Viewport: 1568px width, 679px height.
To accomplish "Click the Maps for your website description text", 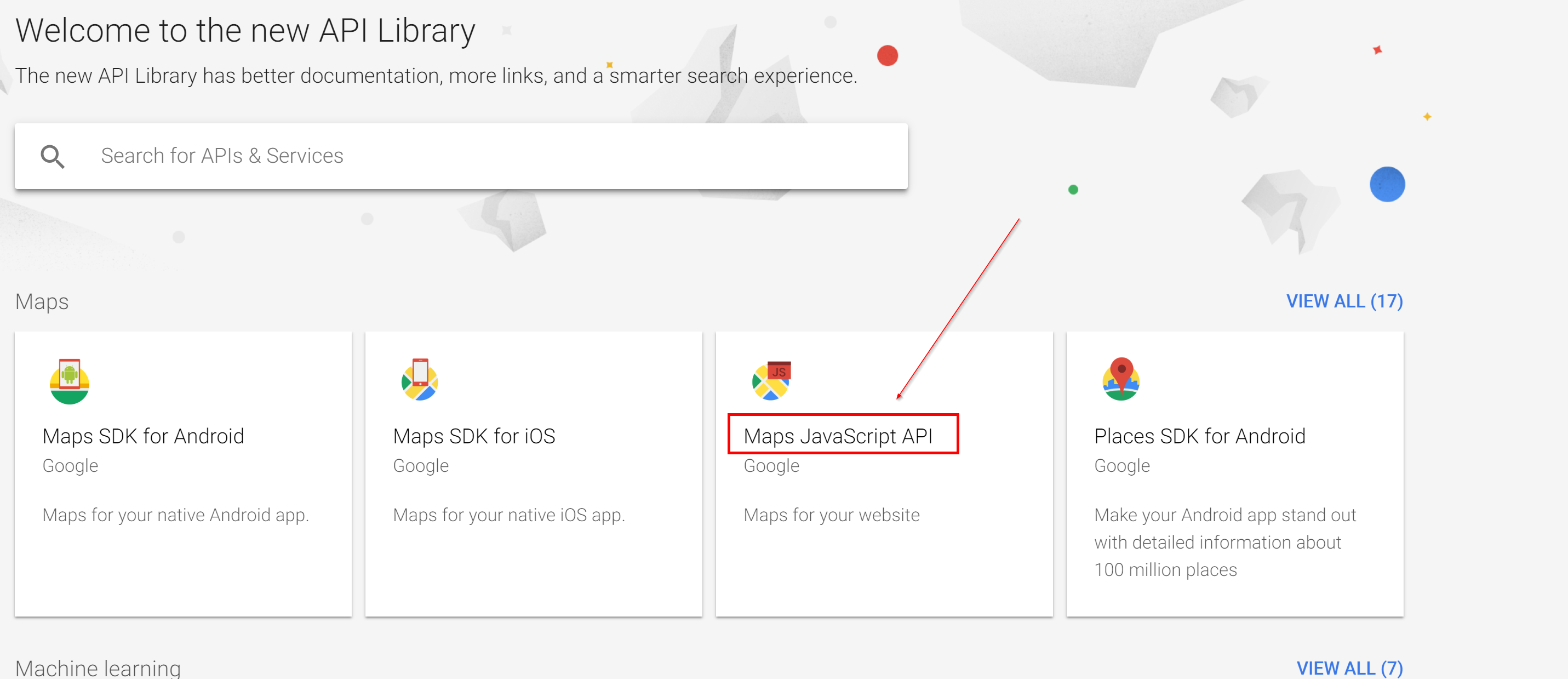I will (831, 515).
